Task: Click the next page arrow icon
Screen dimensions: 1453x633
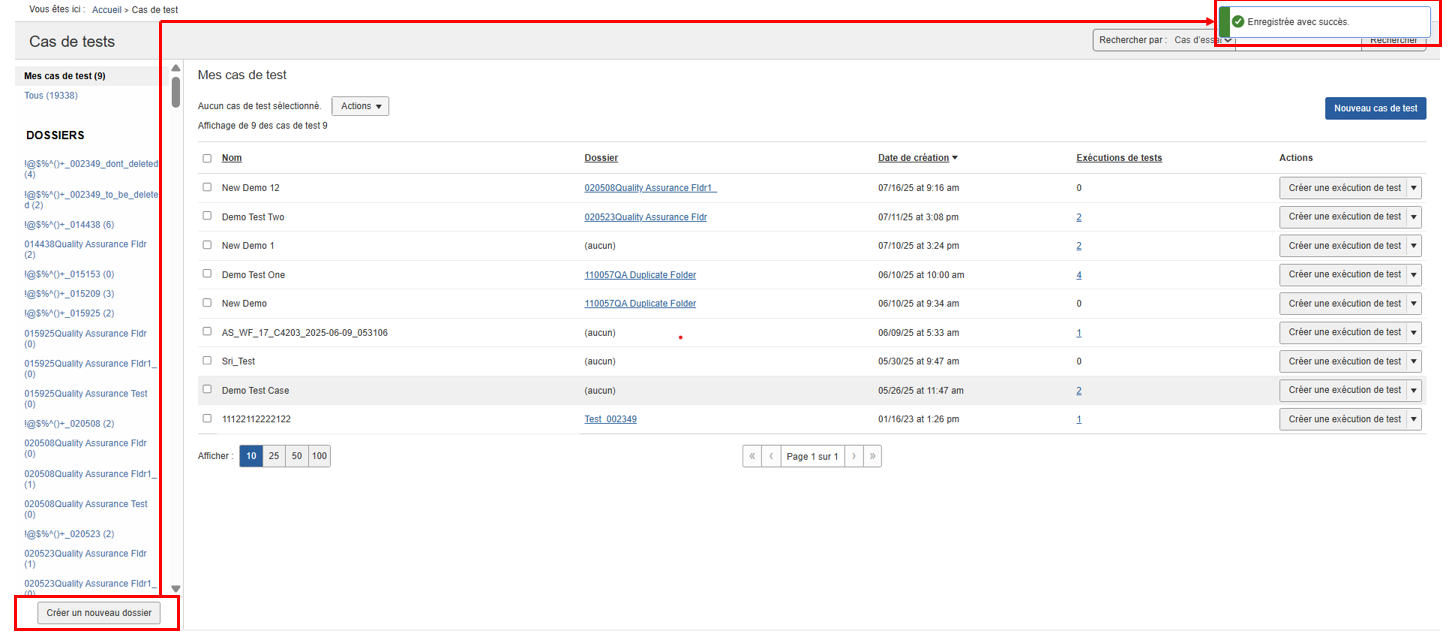Action: [853, 456]
